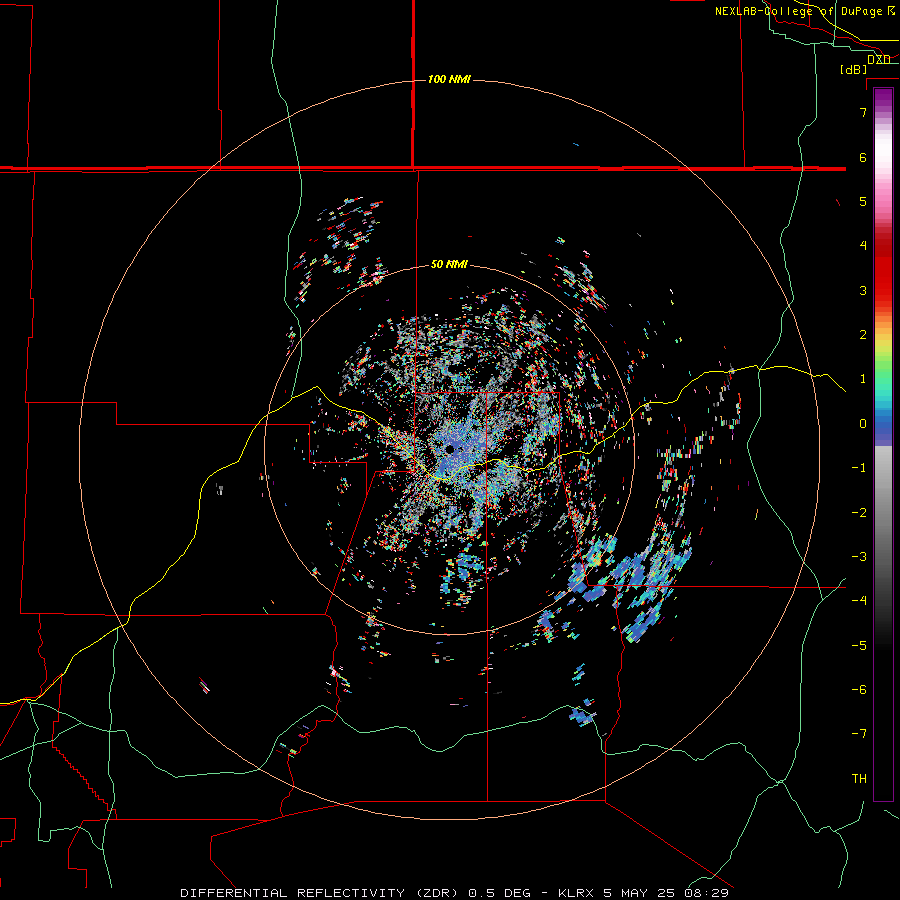Click the 3 value on color scale
Image resolution: width=900 pixels, height=900 pixels.
863,290
